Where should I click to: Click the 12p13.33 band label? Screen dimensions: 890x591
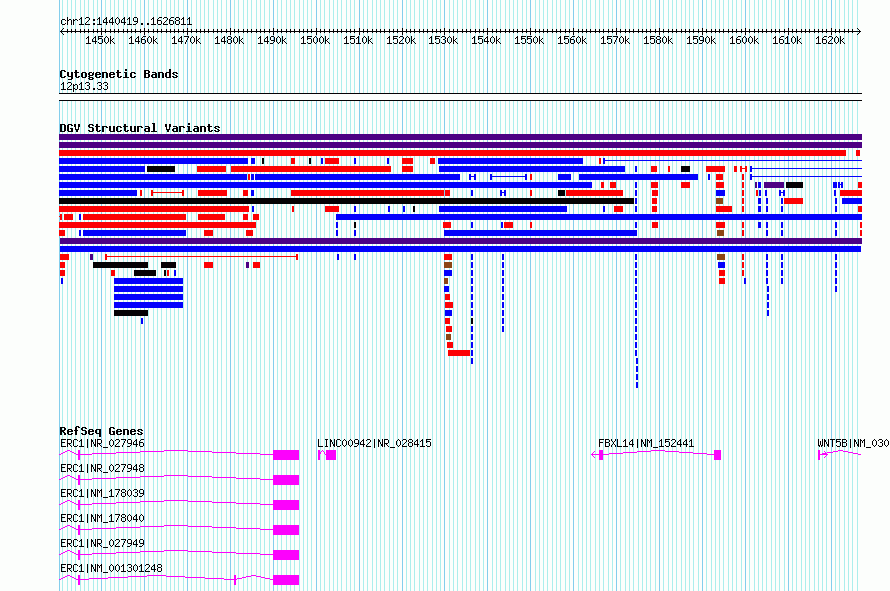tap(84, 86)
